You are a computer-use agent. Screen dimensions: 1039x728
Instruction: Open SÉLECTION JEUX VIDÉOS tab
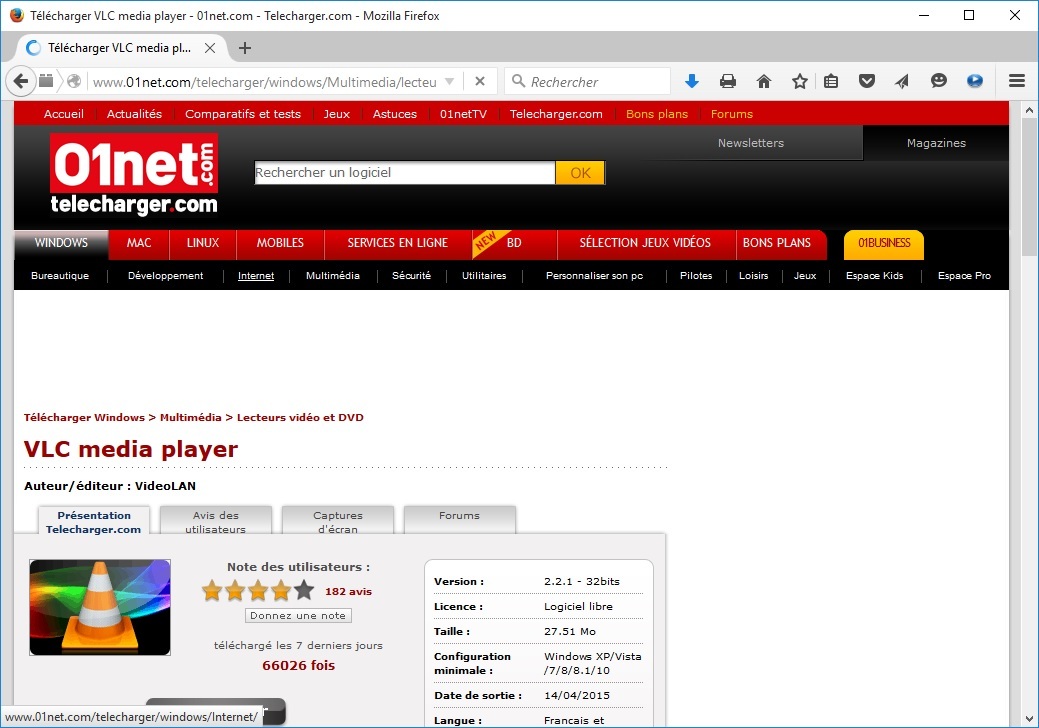645,243
